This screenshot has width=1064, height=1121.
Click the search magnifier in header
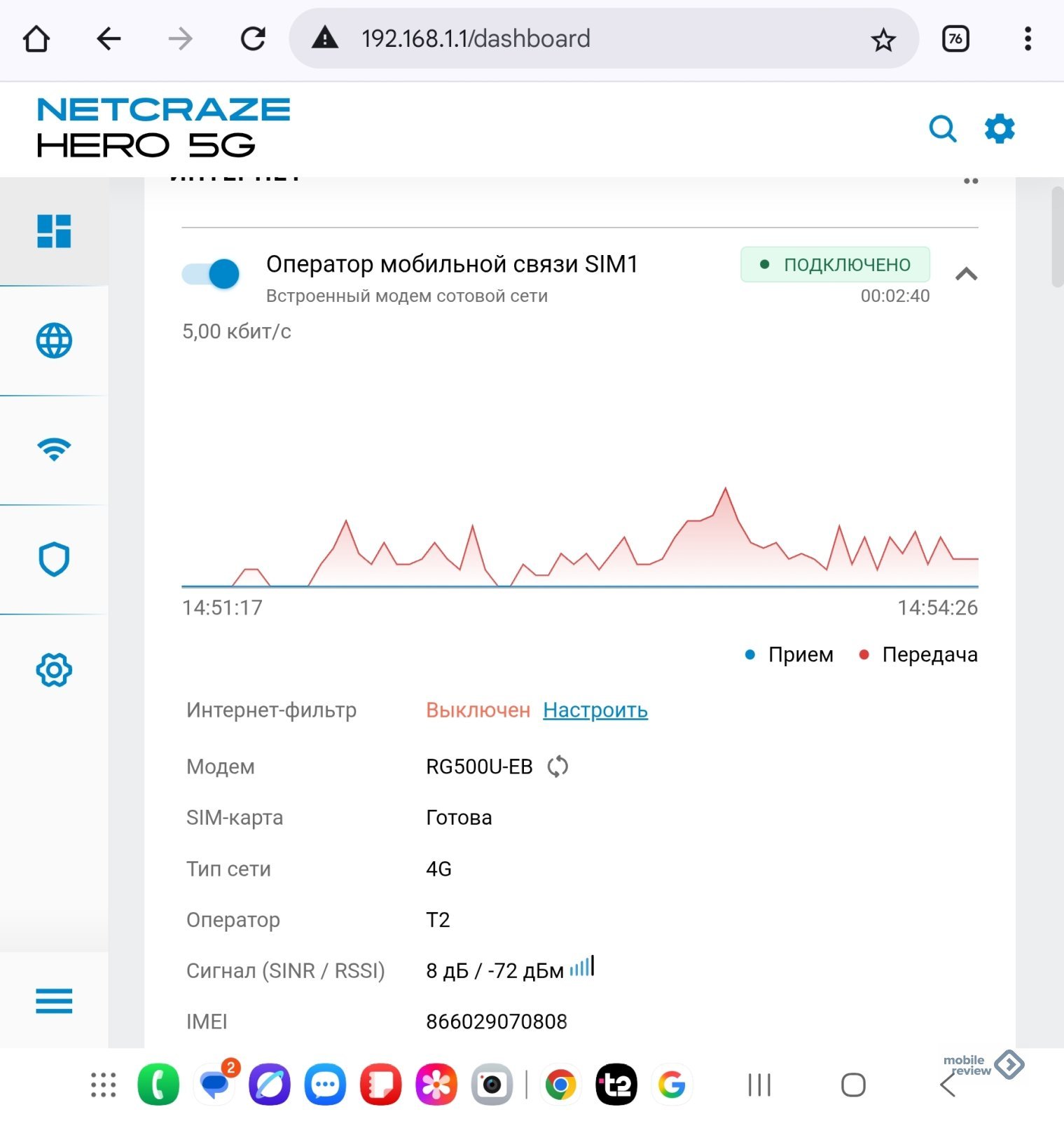click(x=942, y=129)
